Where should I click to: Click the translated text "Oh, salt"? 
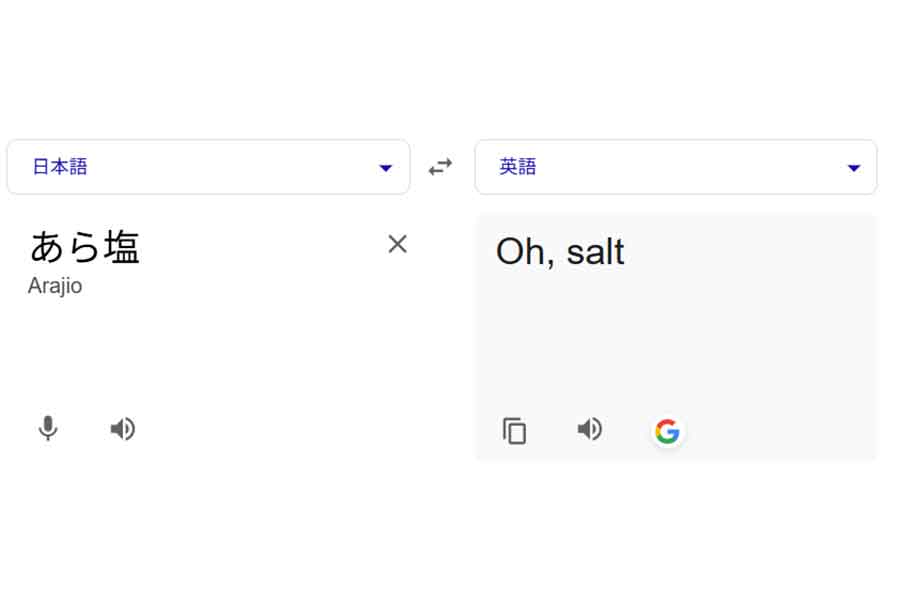[560, 252]
